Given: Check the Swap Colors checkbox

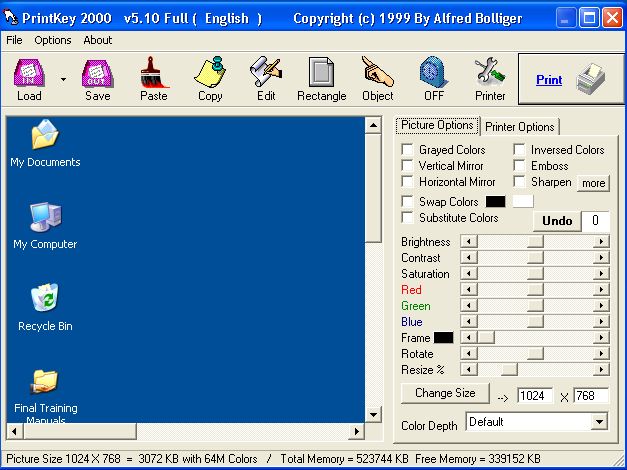Looking at the screenshot, I should click(407, 201).
